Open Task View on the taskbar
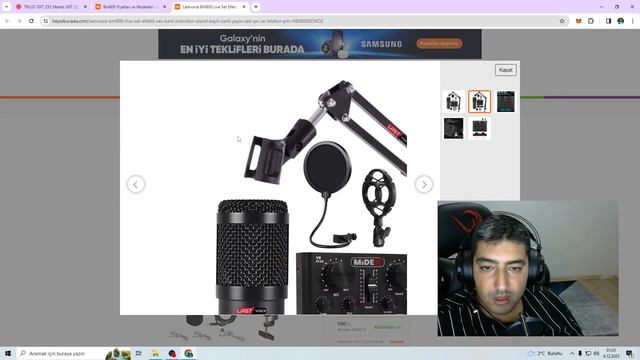This screenshot has width=640, height=360. 139,353
